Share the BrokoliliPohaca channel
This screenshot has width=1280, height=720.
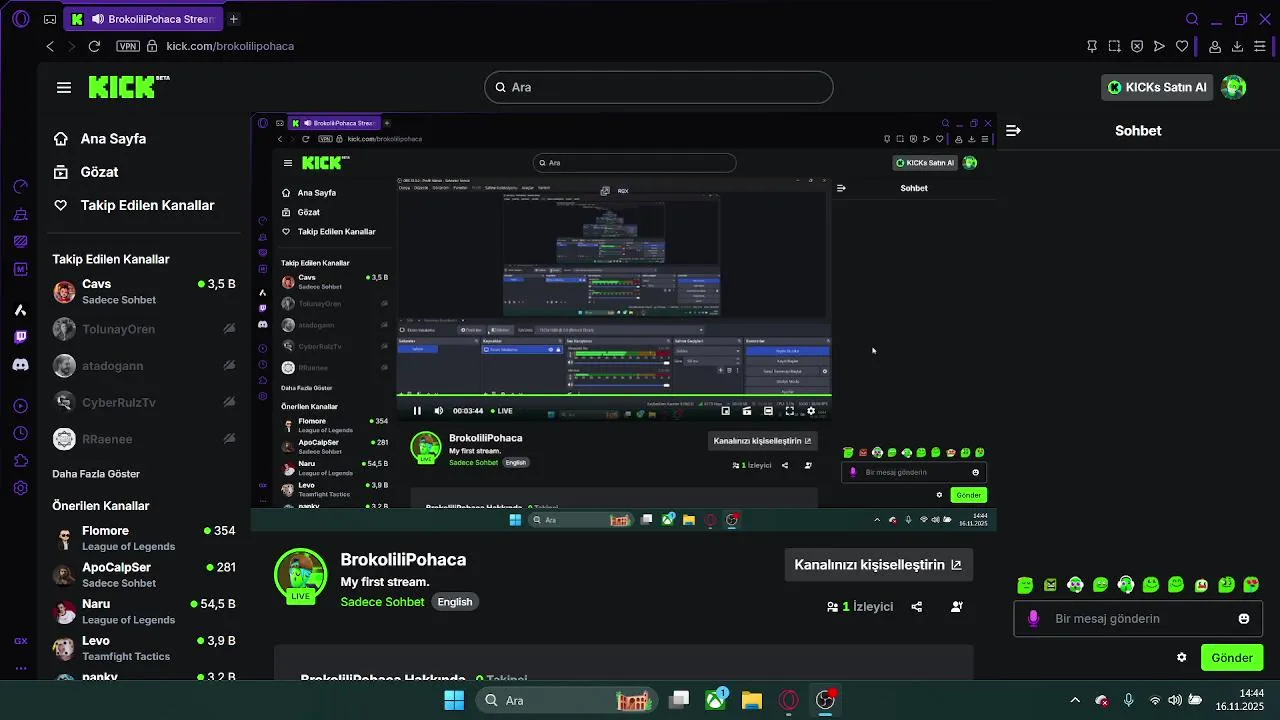click(x=917, y=606)
